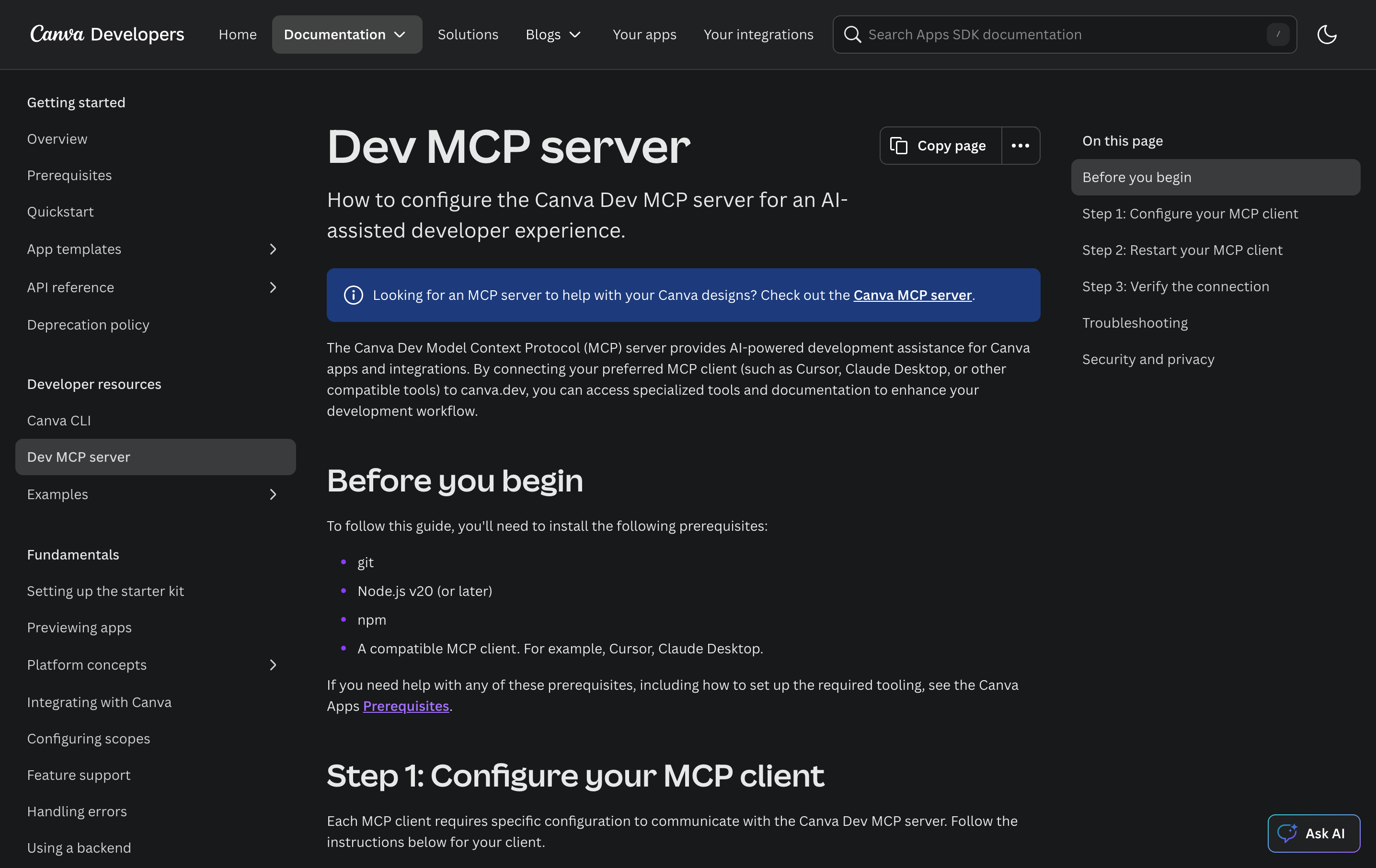
Task: Follow the Canva MCP server link
Action: point(912,295)
